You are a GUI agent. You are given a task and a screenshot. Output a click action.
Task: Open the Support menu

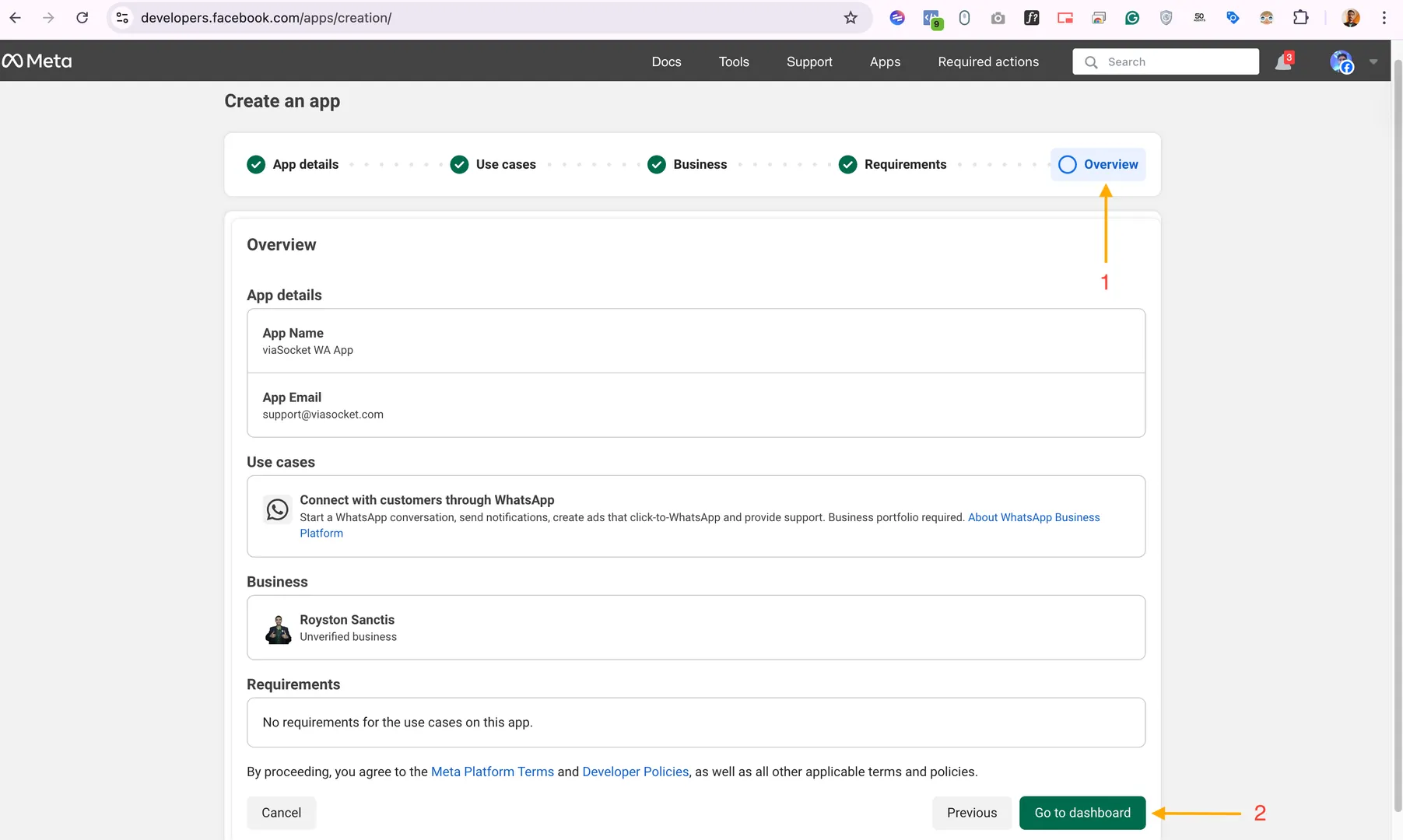[809, 61]
